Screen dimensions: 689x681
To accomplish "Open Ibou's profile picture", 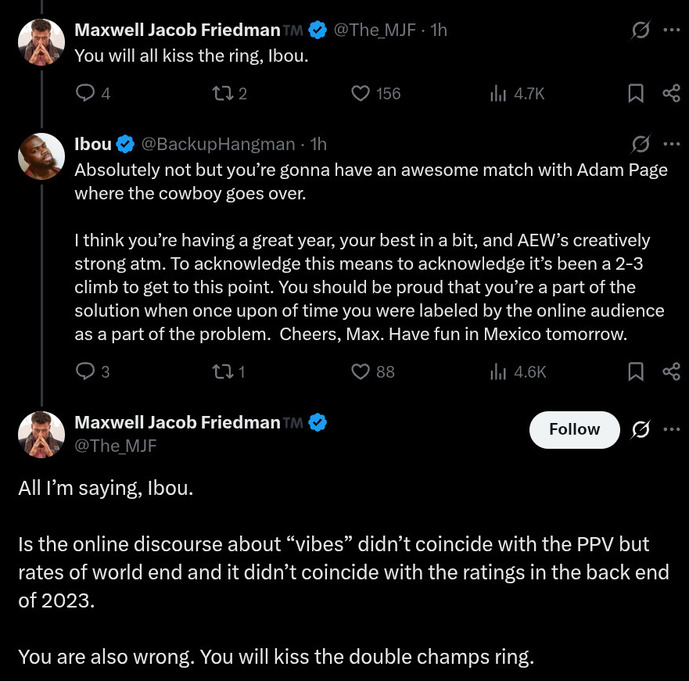I will 41,156.
